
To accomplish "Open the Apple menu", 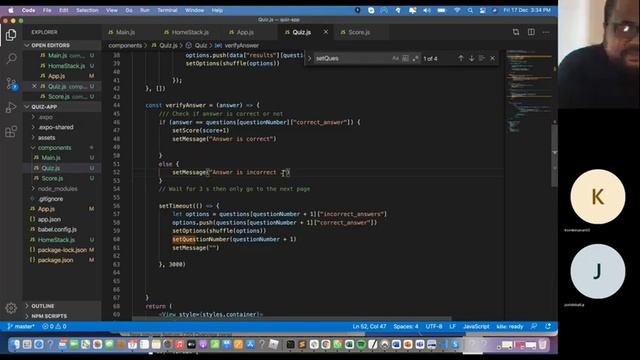I will pyautogui.click(x=11, y=10).
